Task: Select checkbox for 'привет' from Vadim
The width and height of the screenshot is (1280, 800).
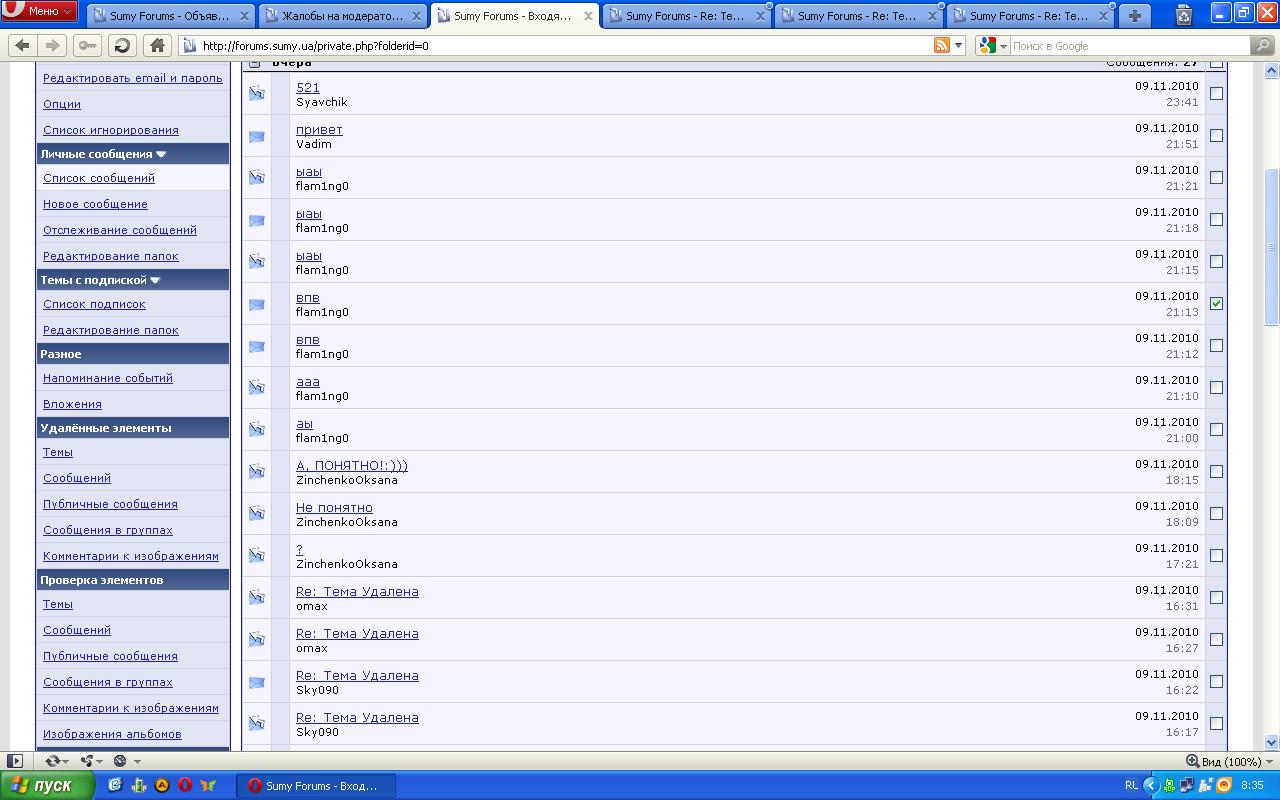Action: [1216, 136]
